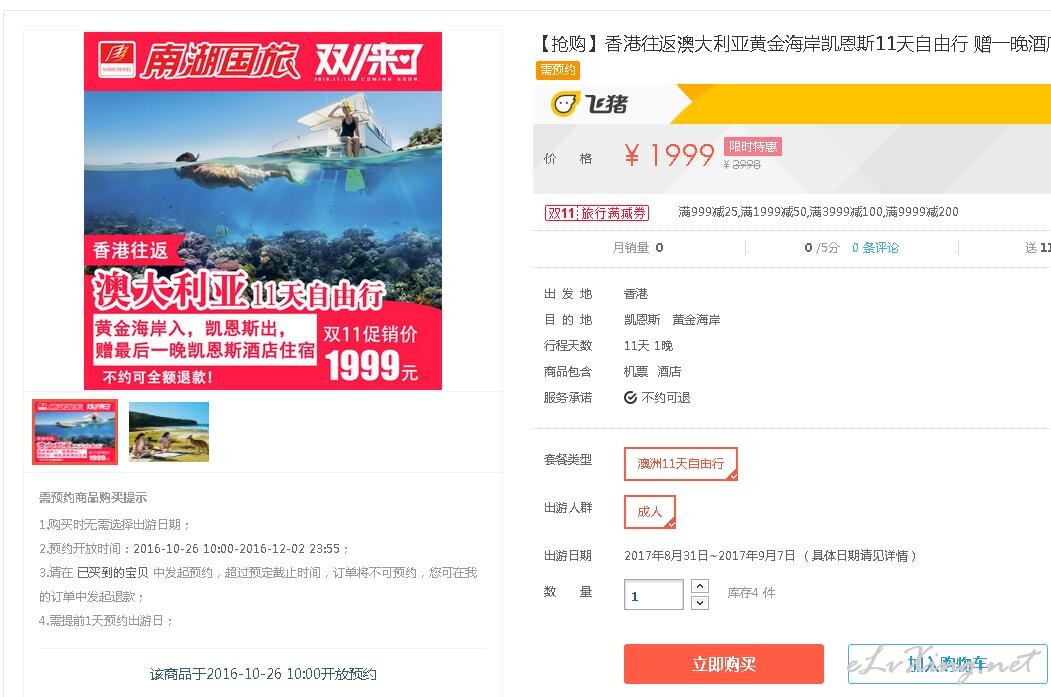Viewport: 1051px width, 697px height.
Task: Click the 需预约 orange tag
Action: click(x=558, y=70)
